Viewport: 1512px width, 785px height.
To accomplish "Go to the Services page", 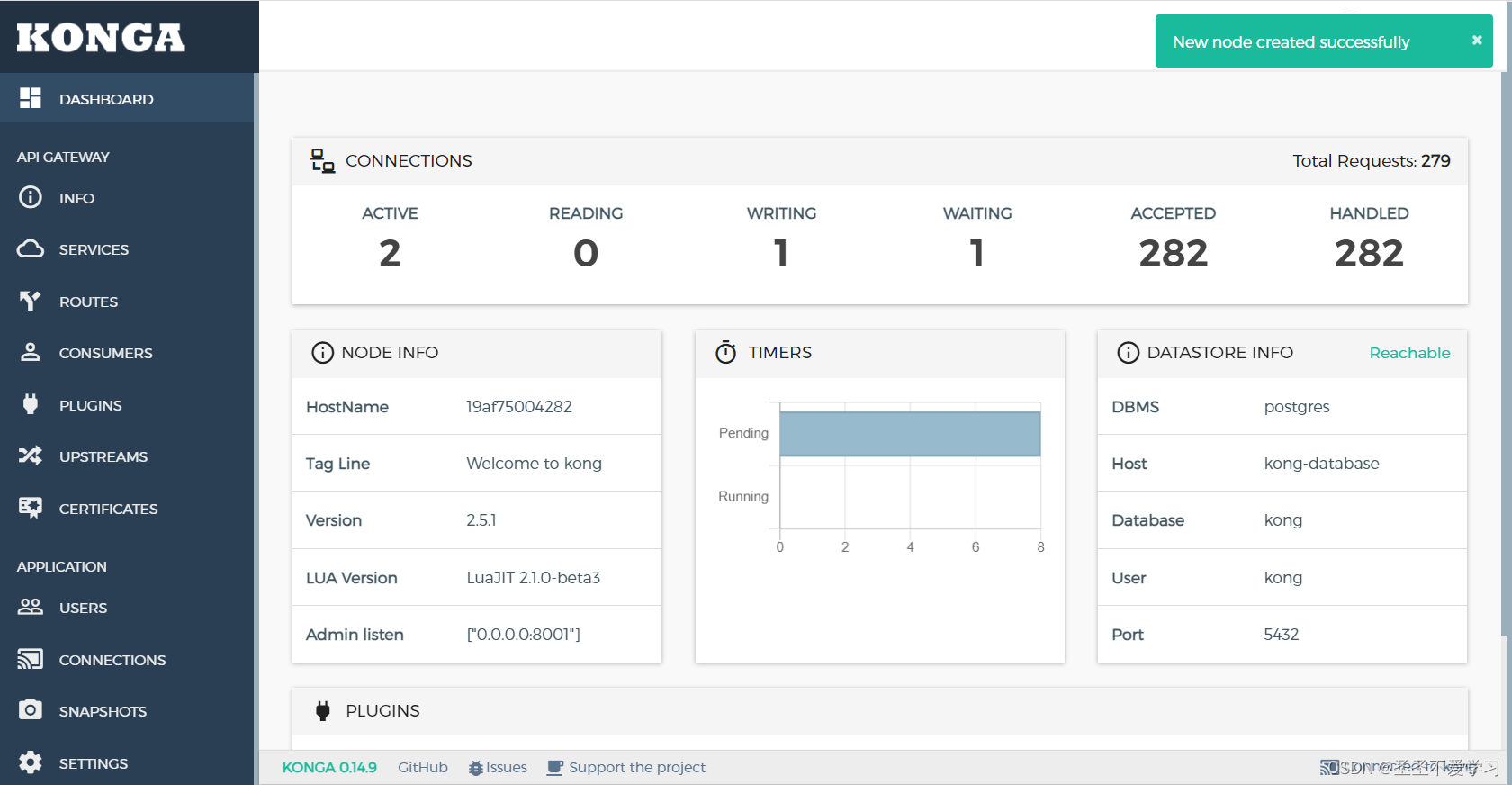I will tap(127, 248).
